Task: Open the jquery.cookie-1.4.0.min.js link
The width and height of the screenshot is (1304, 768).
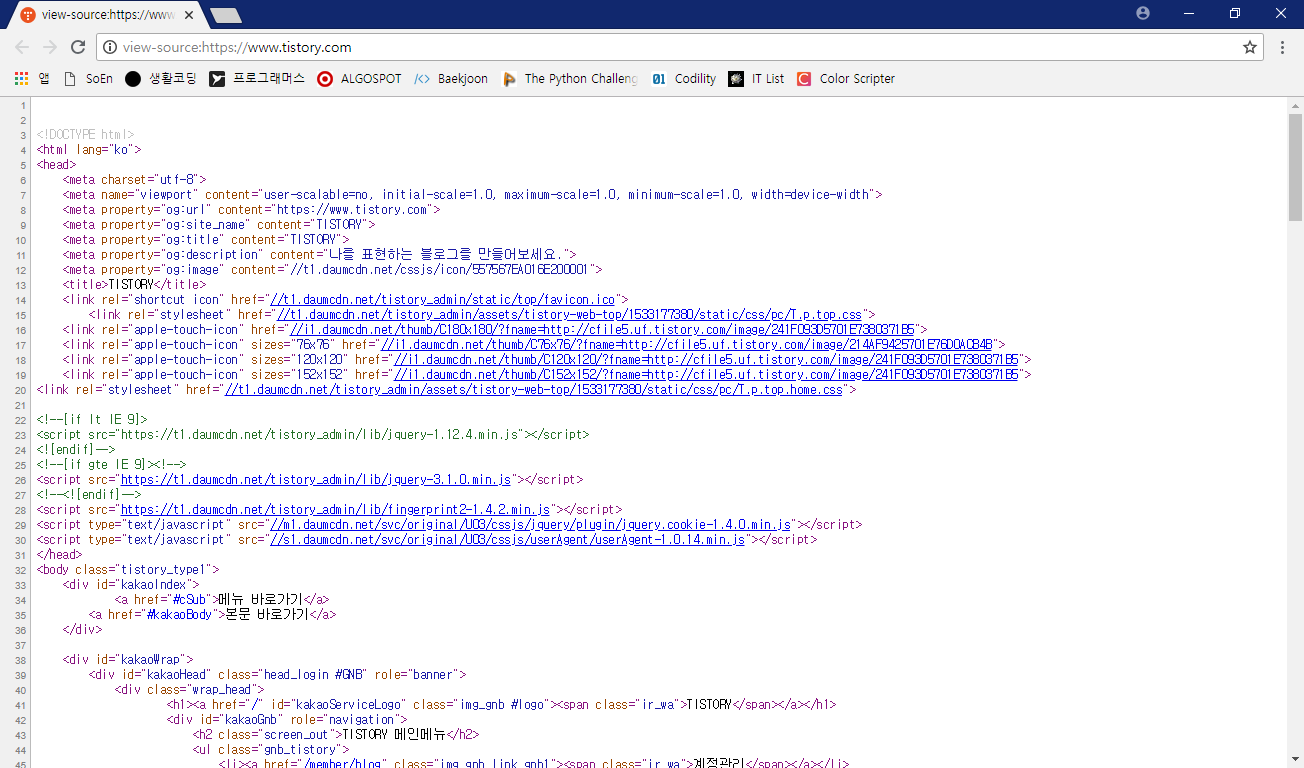Action: (531, 524)
